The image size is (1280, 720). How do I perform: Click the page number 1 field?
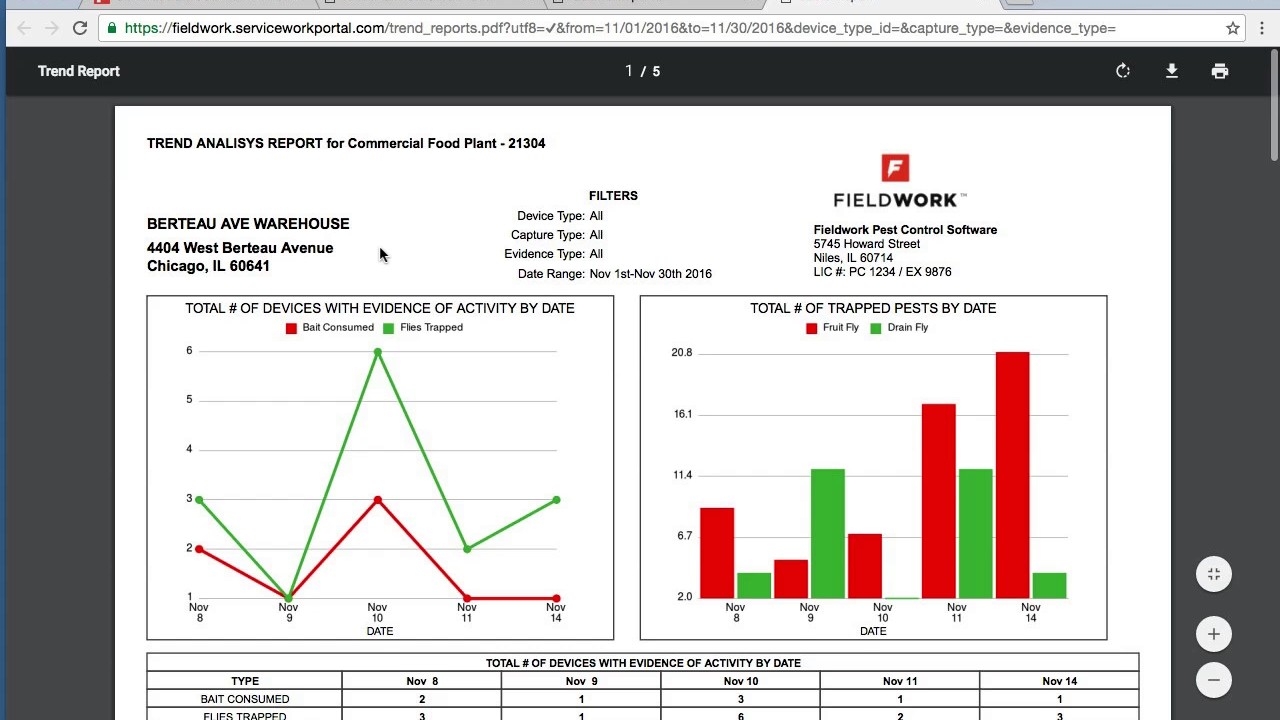tap(629, 71)
